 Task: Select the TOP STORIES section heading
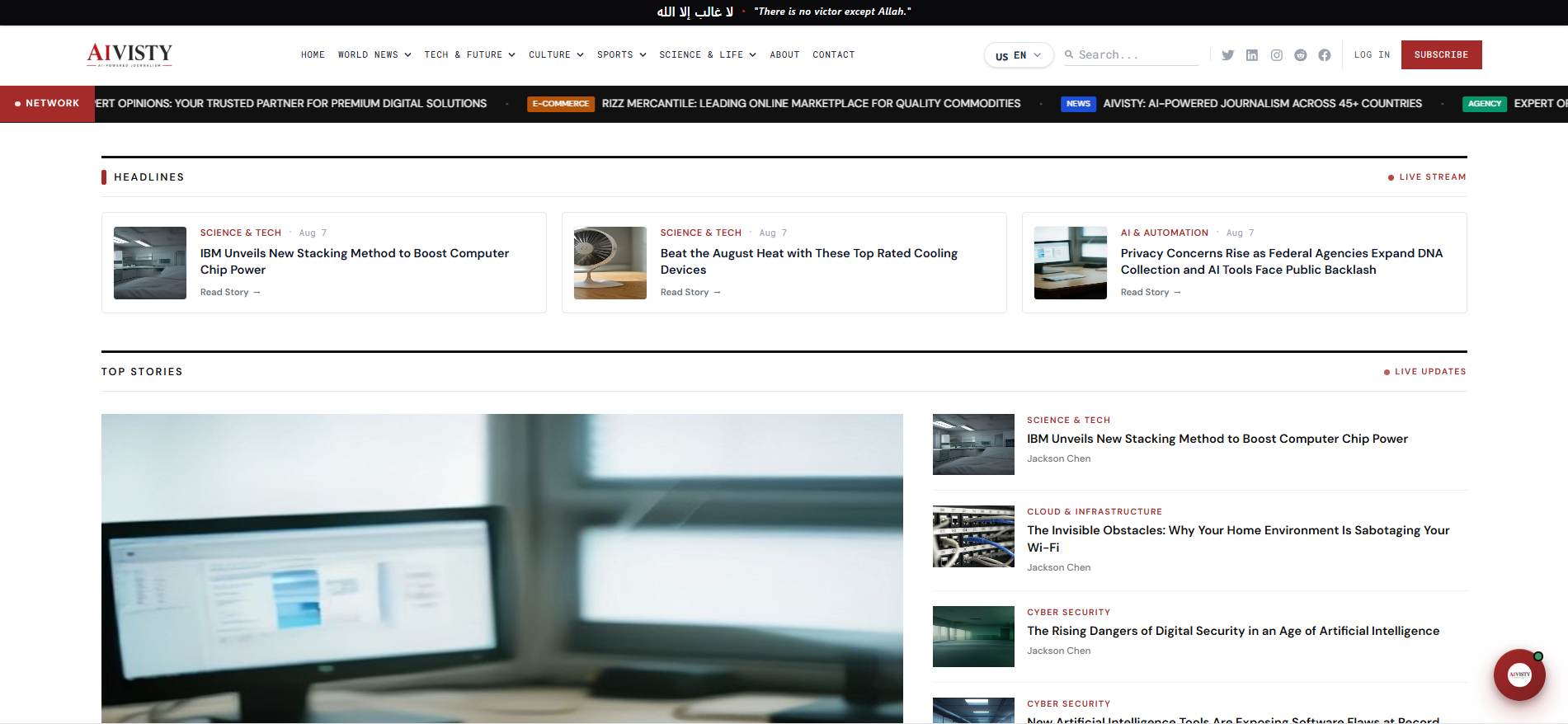pyautogui.click(x=142, y=372)
